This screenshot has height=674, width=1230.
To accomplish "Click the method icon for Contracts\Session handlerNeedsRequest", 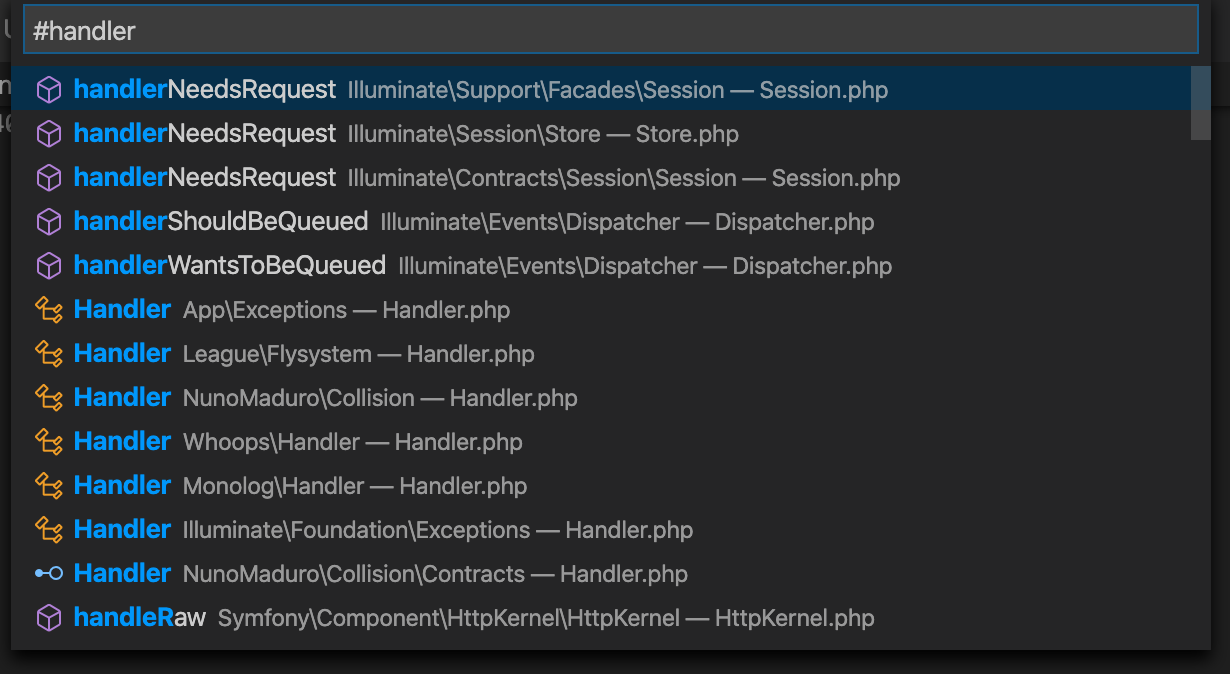I will pyautogui.click(x=49, y=178).
